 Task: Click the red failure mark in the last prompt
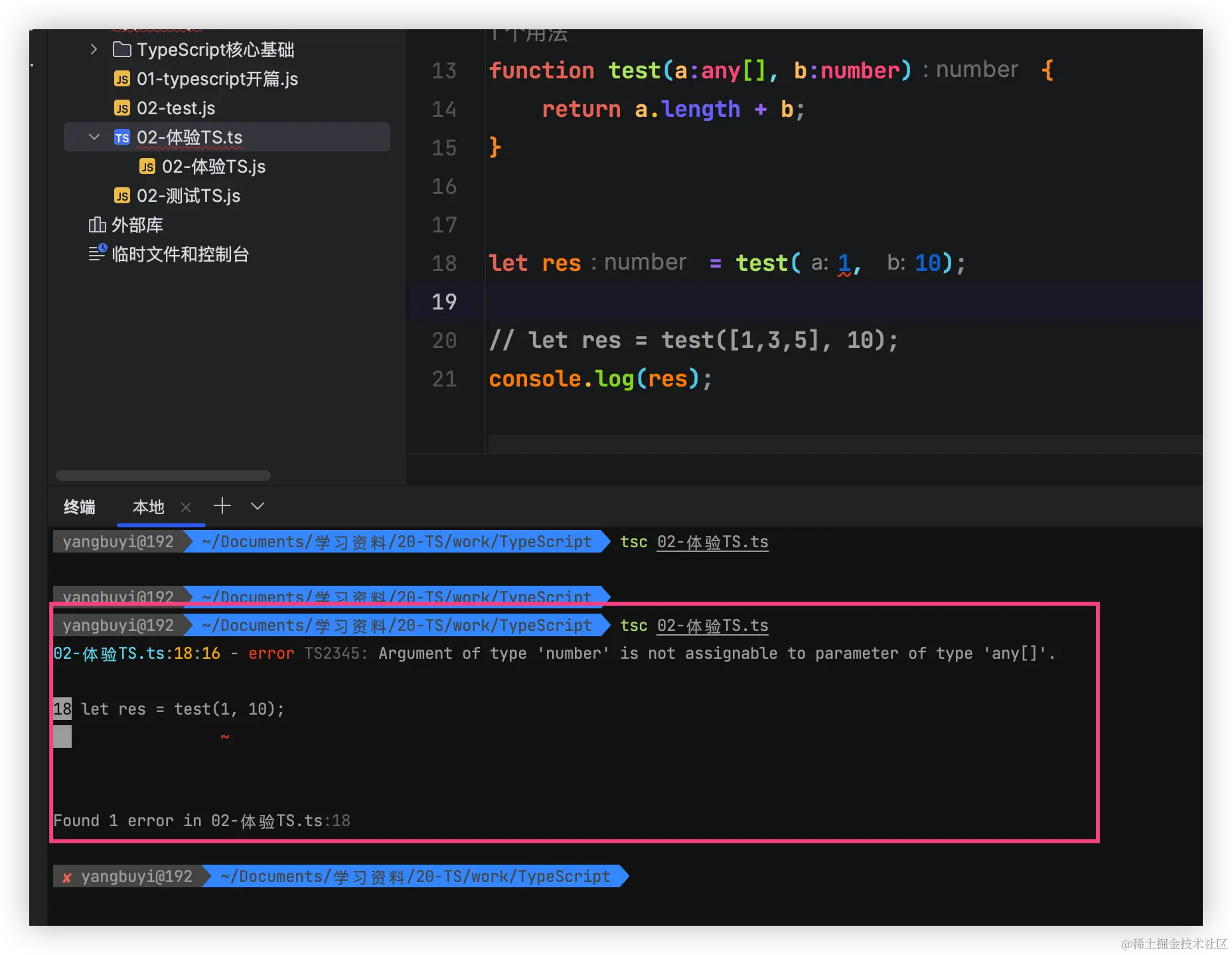(x=66, y=877)
